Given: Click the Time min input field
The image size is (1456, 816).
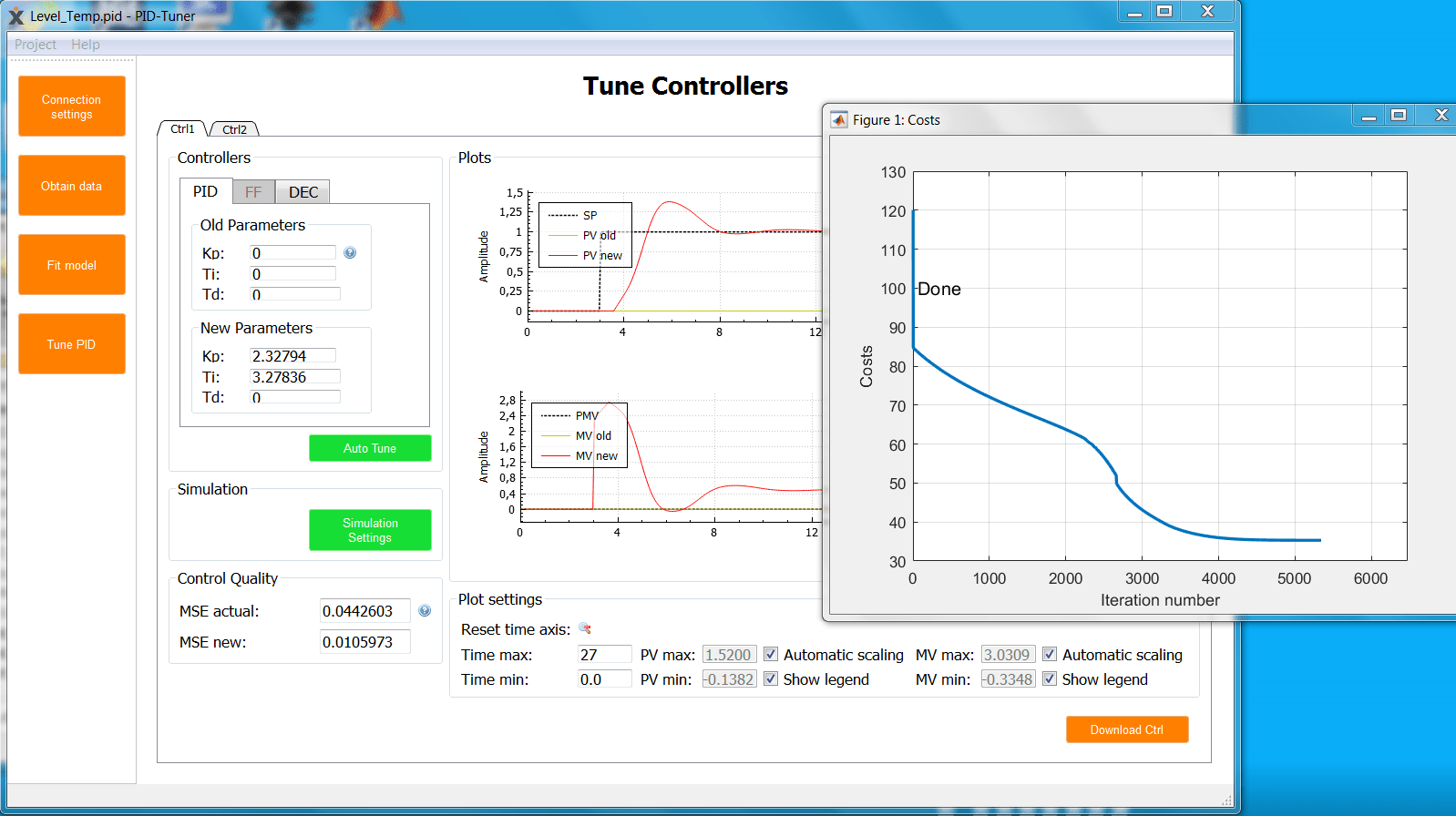Looking at the screenshot, I should tap(605, 678).
